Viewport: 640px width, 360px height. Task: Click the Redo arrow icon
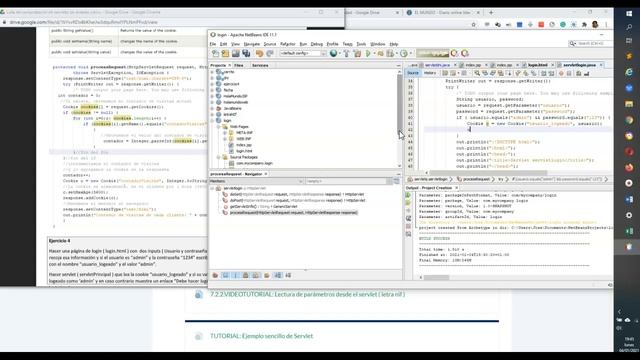(269, 53)
